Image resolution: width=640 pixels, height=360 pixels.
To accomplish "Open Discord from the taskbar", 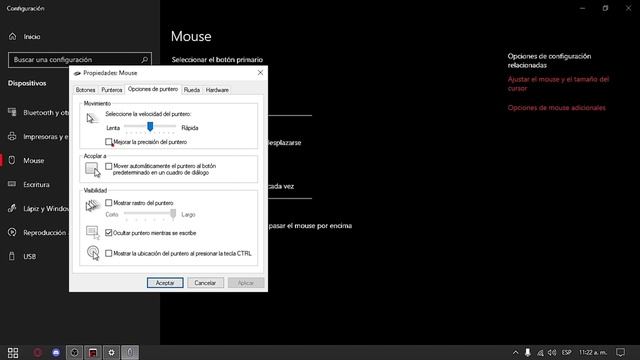I will point(56,353).
